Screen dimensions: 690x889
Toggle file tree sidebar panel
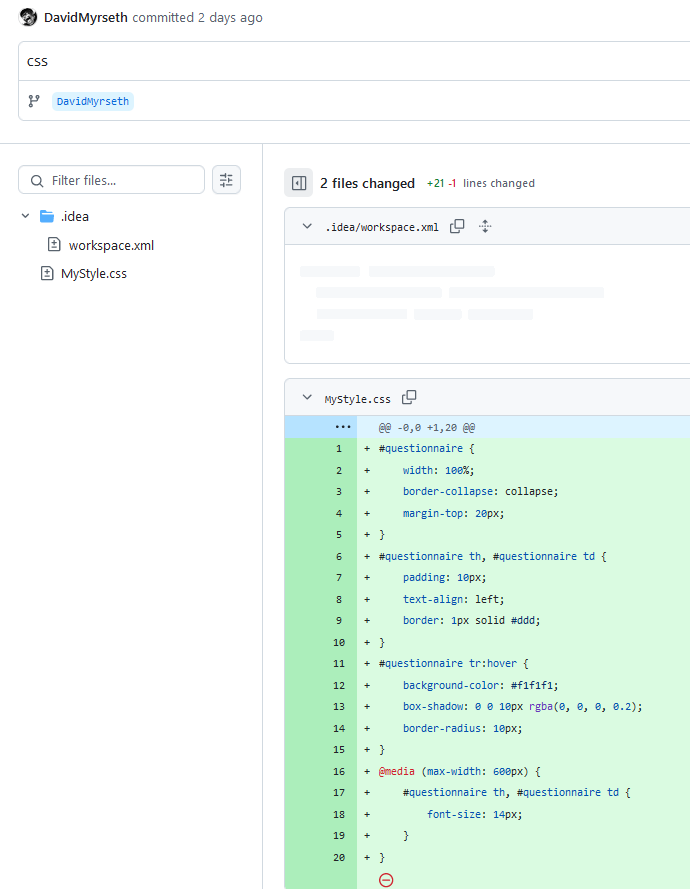[x=299, y=183]
